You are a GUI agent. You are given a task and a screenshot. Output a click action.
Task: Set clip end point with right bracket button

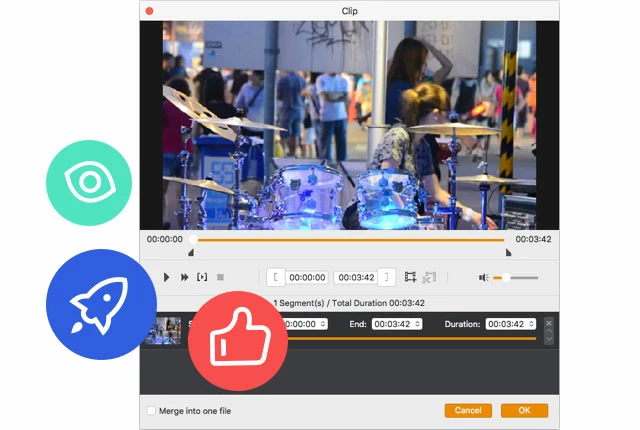386,277
